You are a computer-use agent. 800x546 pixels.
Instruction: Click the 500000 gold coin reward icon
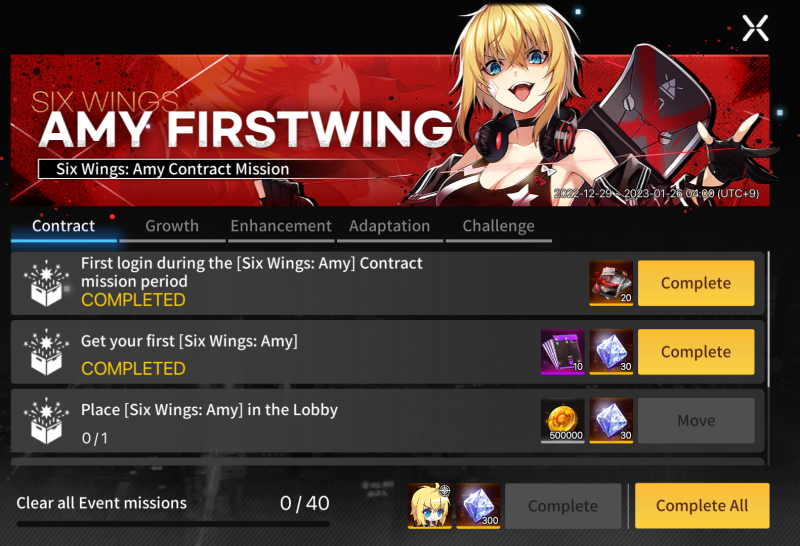point(562,420)
